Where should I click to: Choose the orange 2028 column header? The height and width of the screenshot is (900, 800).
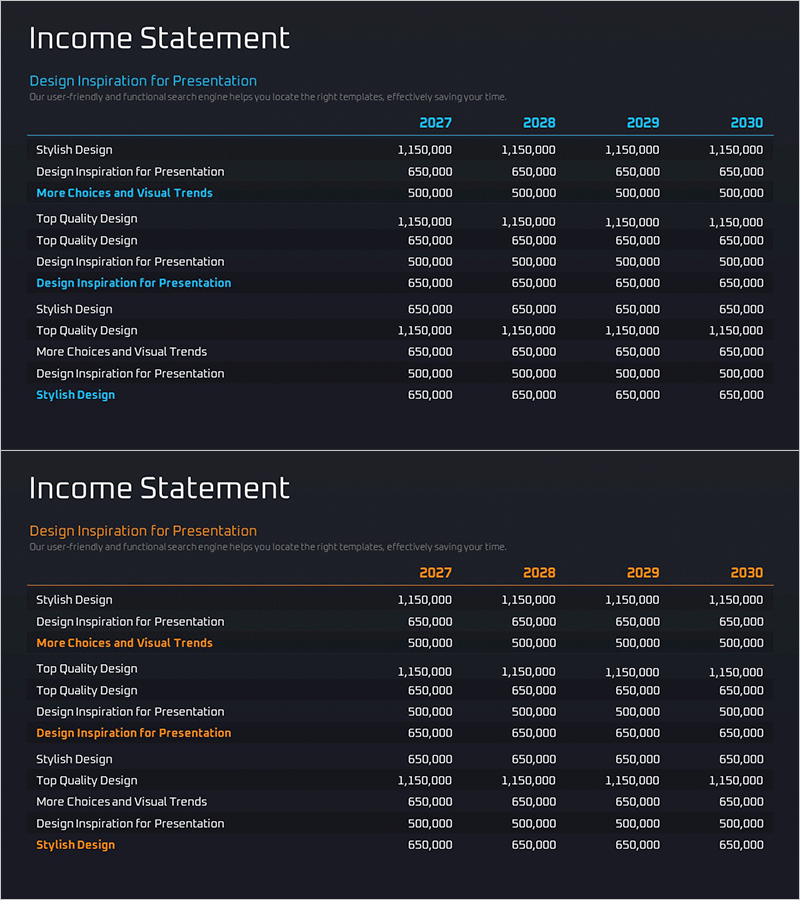539,573
